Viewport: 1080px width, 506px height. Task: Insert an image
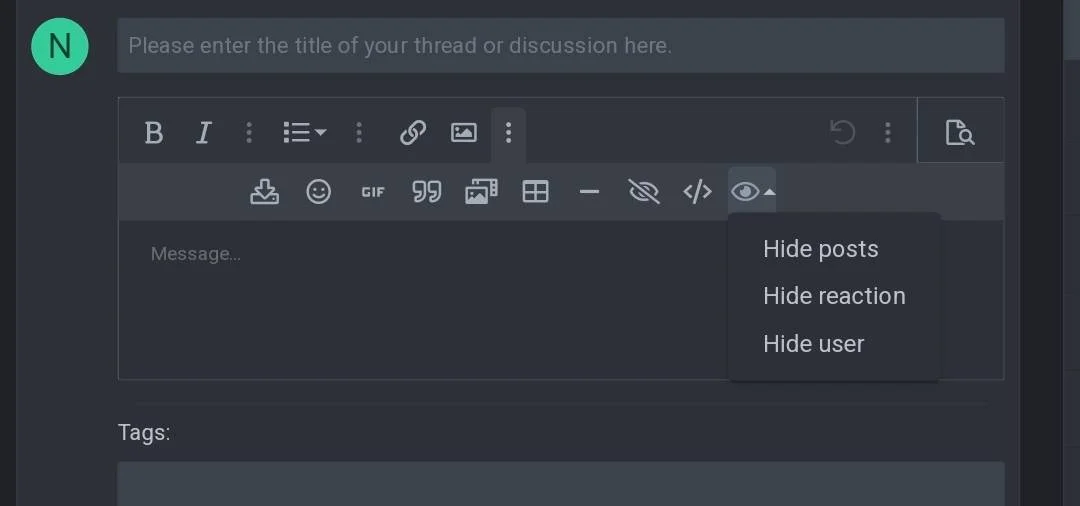click(464, 132)
